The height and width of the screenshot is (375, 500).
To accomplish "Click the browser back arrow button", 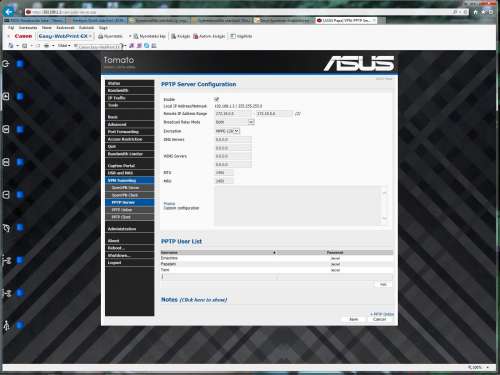I will [x=9, y=12].
